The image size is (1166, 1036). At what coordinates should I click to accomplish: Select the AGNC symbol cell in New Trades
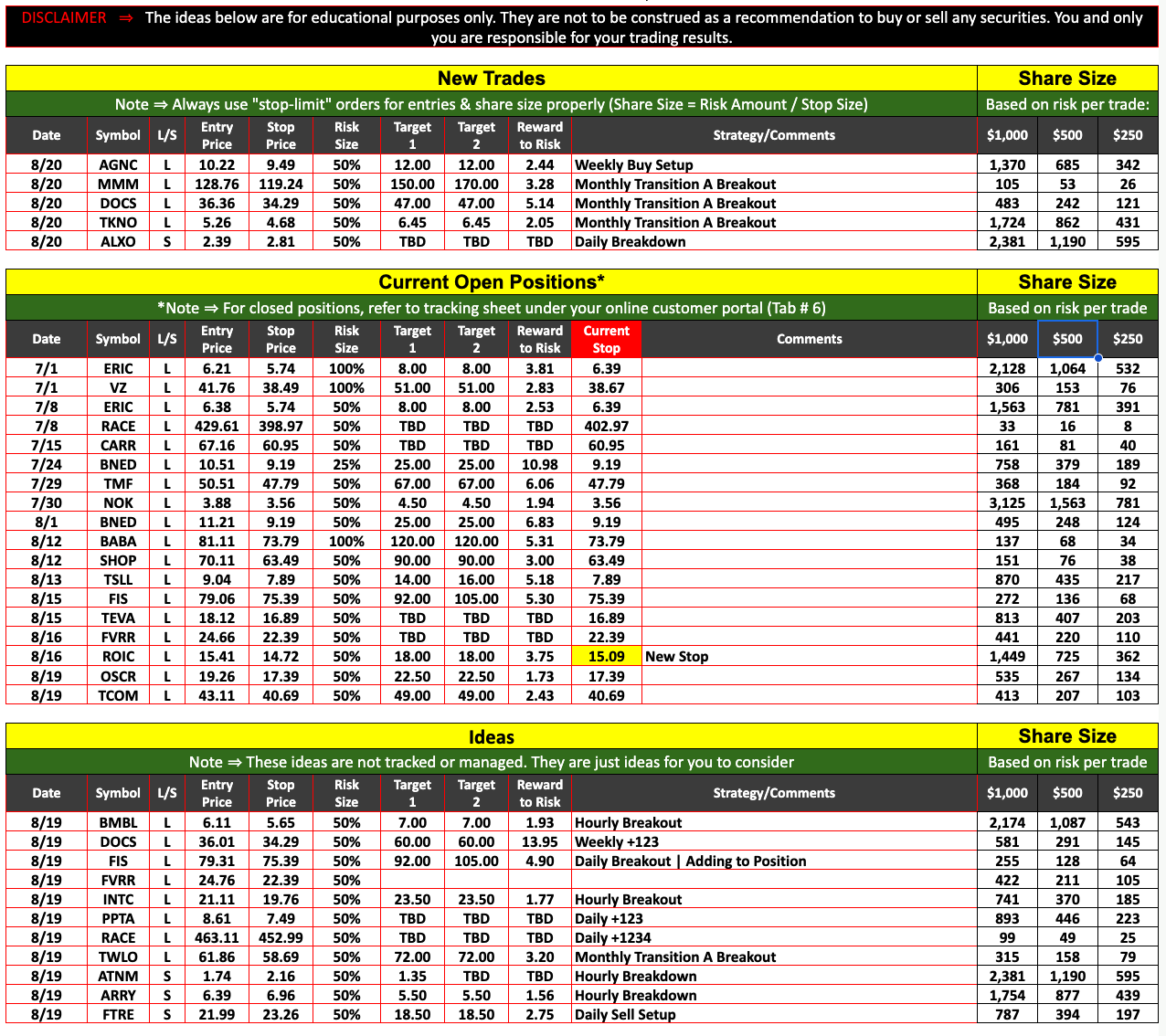click(118, 165)
